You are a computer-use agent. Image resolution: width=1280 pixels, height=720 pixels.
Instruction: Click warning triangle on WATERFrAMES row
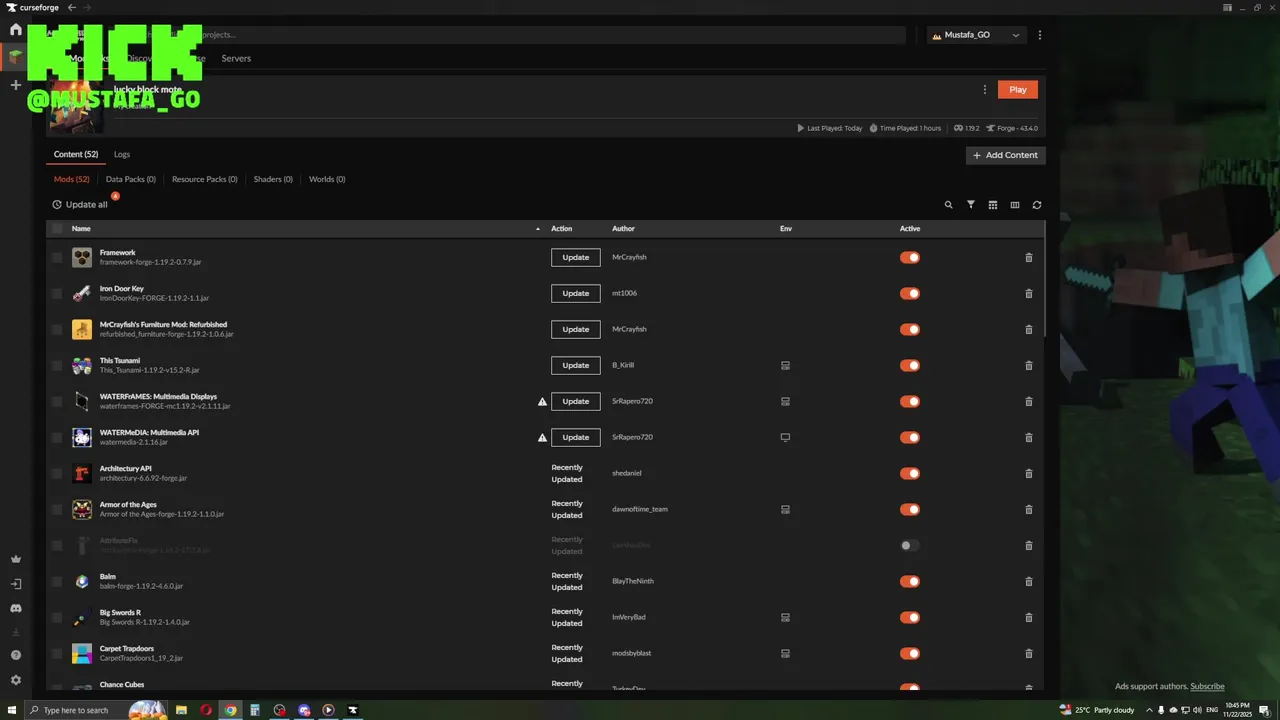543,402
